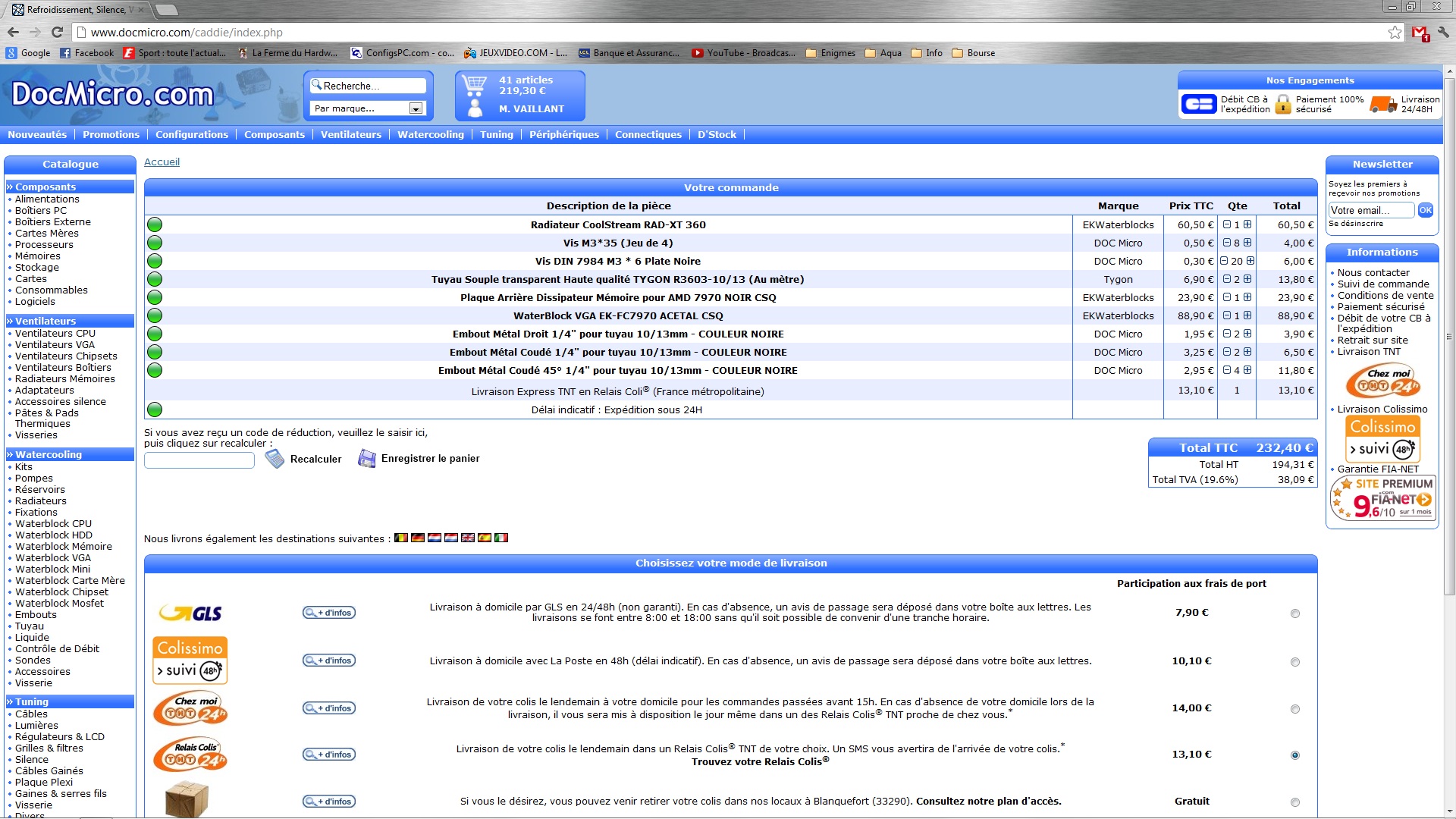Click the Recalculer calculator icon
Image resolution: width=1456 pixels, height=819 pixels.
275,459
